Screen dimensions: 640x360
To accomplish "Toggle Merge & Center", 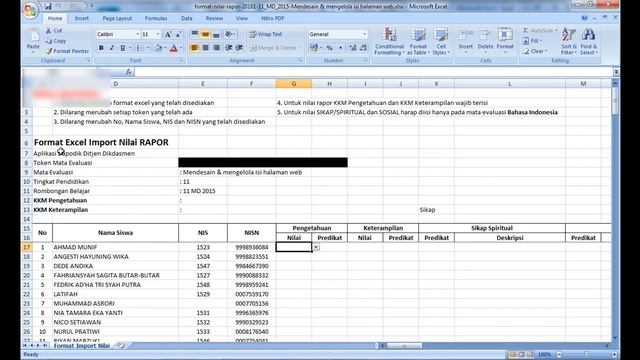I will point(273,48).
